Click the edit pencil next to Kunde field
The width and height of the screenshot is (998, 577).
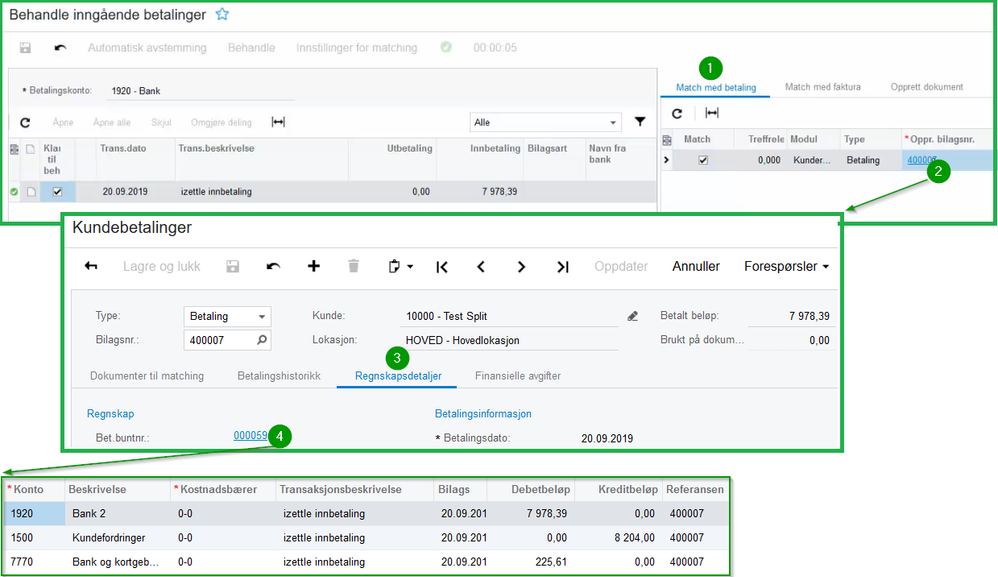click(x=632, y=316)
